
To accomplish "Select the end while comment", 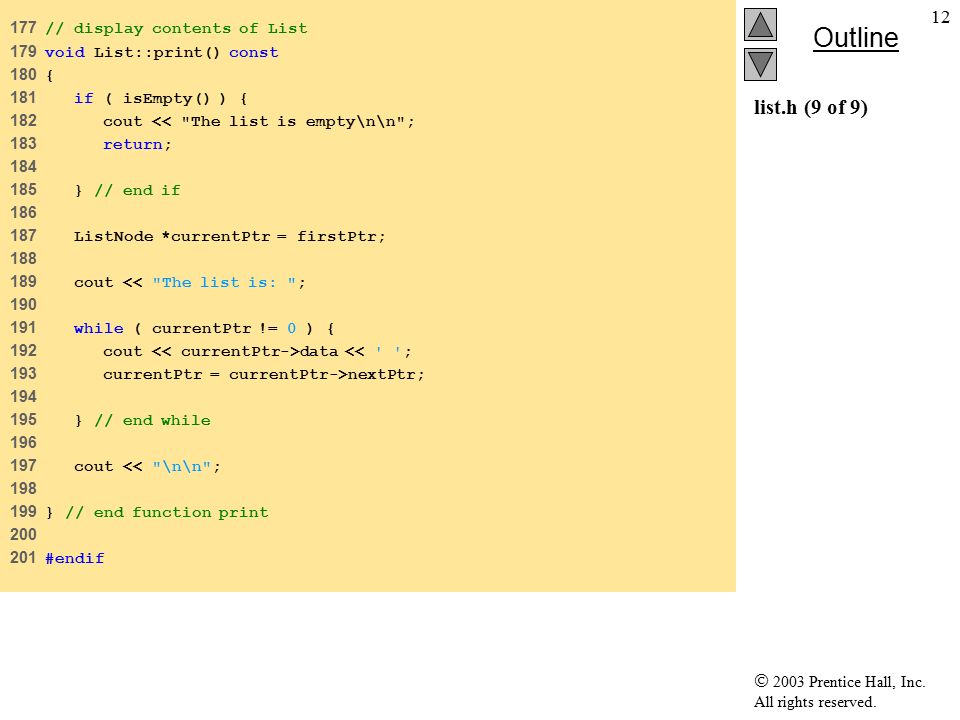I will 152,421.
